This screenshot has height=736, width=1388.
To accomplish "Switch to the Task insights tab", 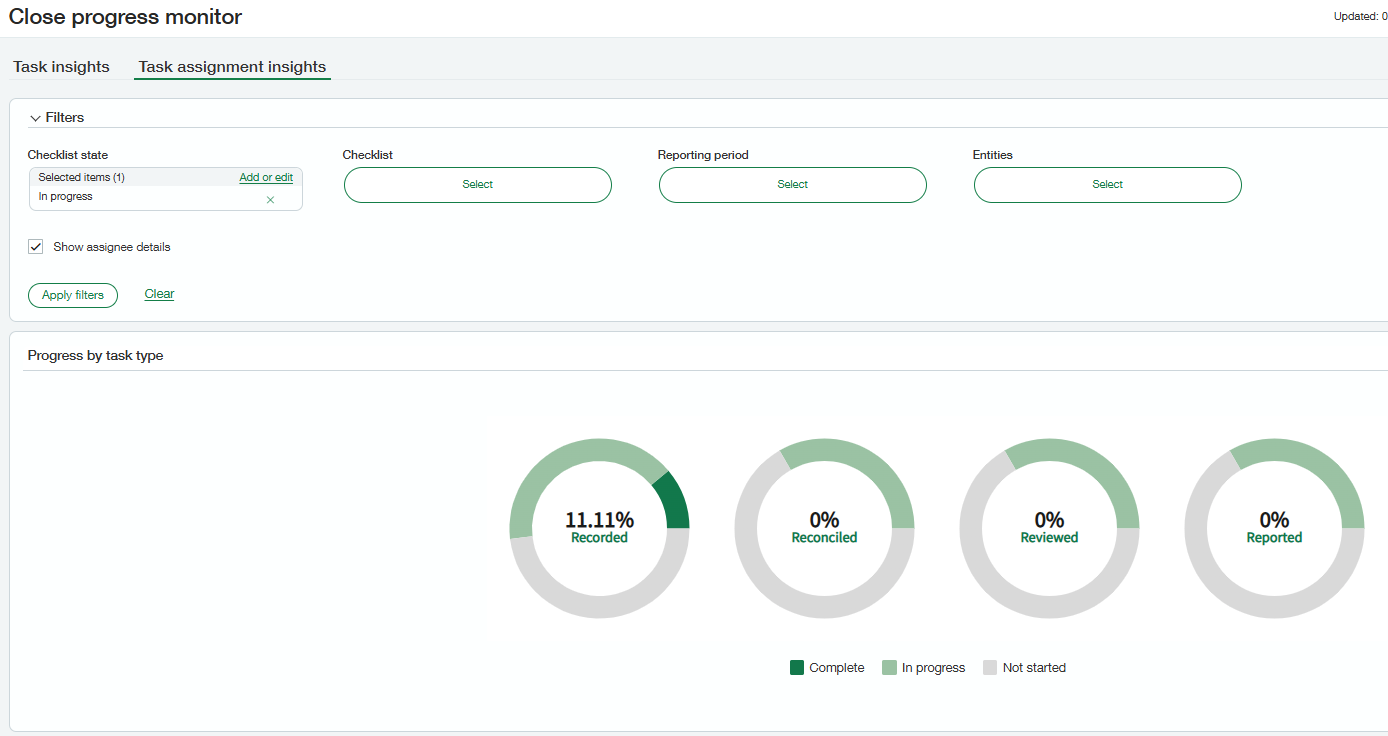I will click(61, 67).
